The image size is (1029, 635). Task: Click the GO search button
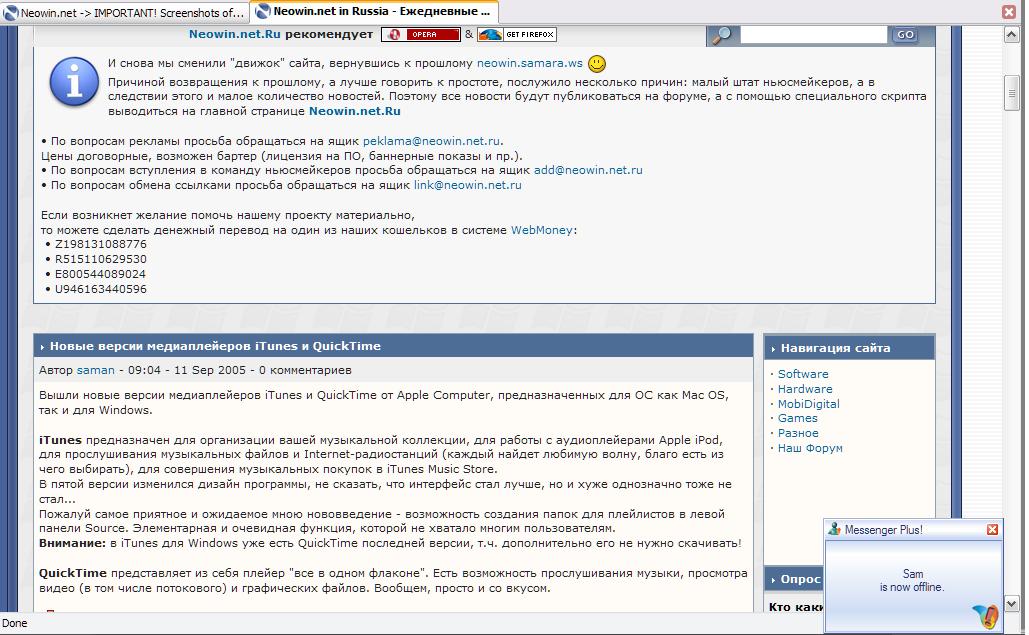(x=905, y=35)
